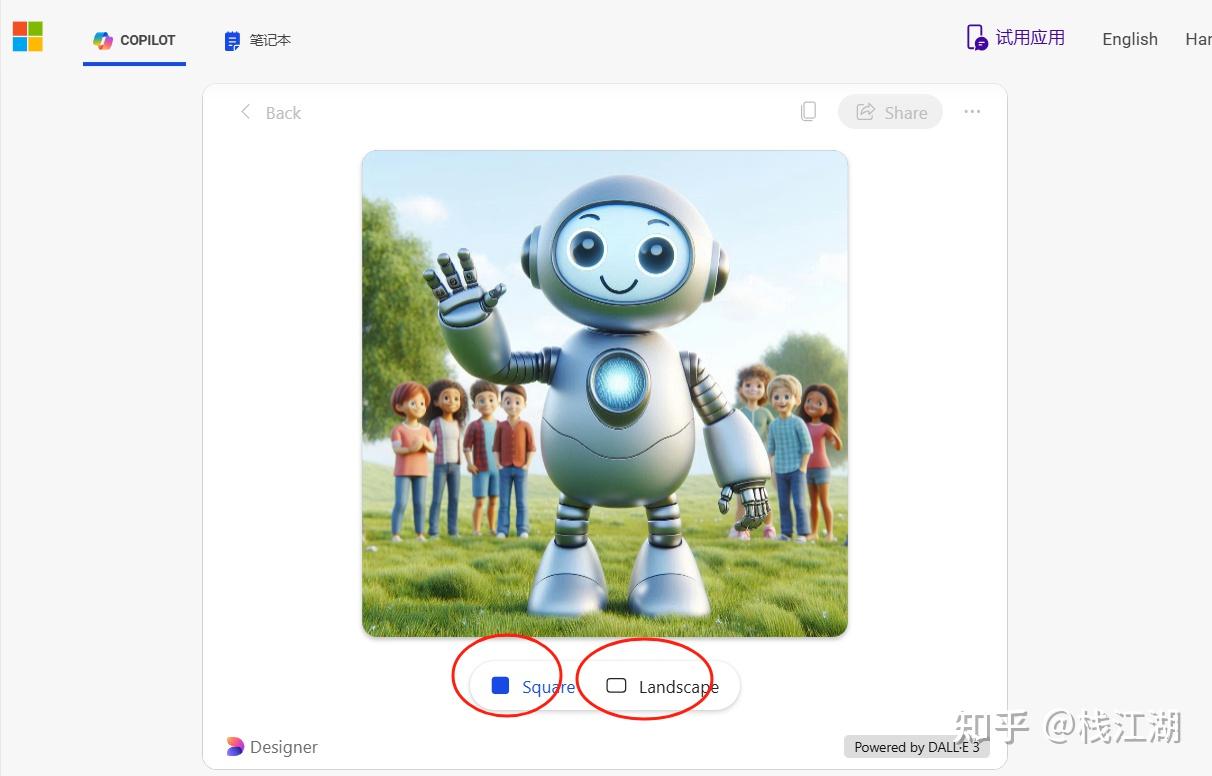Click the Designer logo icon
Screen dimensions: 1212x776
coord(235,747)
